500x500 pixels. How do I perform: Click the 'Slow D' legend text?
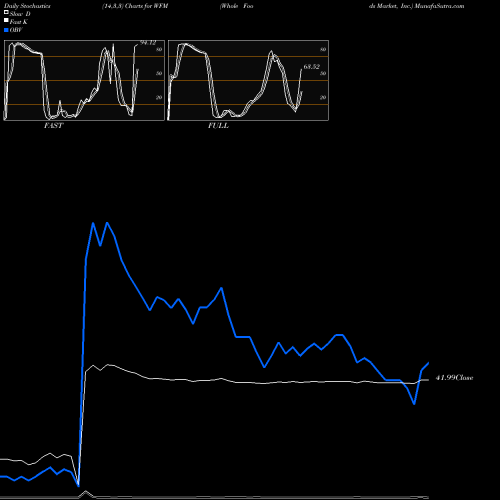20,14
